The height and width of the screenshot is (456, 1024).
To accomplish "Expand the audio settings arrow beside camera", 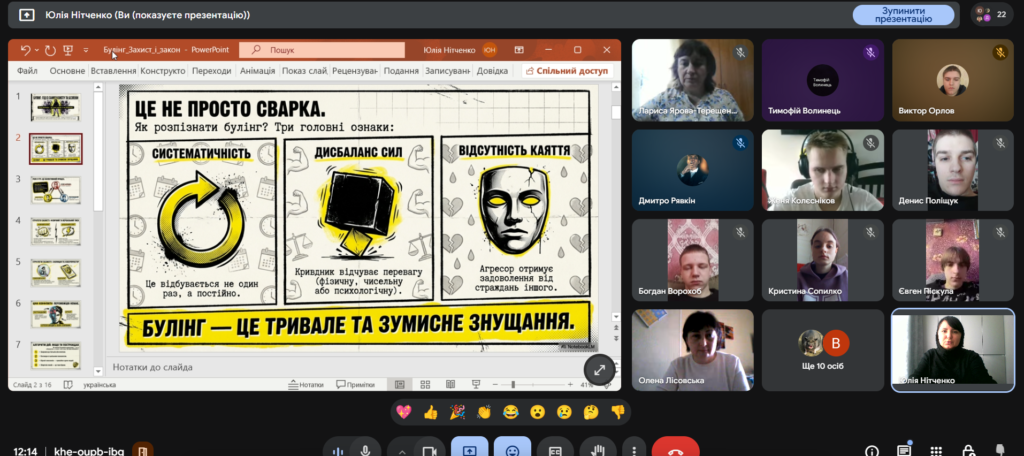I will (x=401, y=450).
